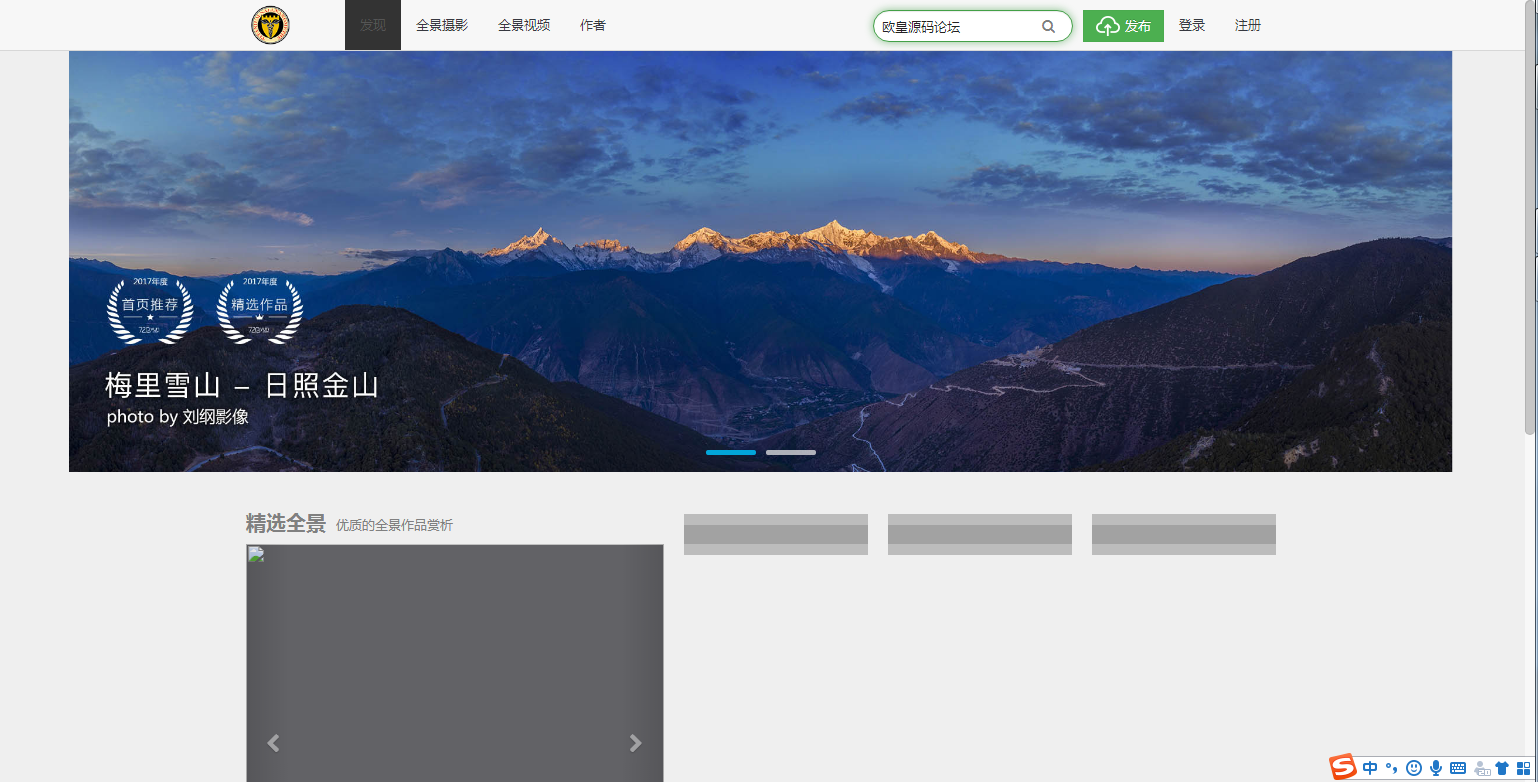This screenshot has width=1538, height=782.
Task: Click the 登录 login link
Action: [x=1191, y=25]
